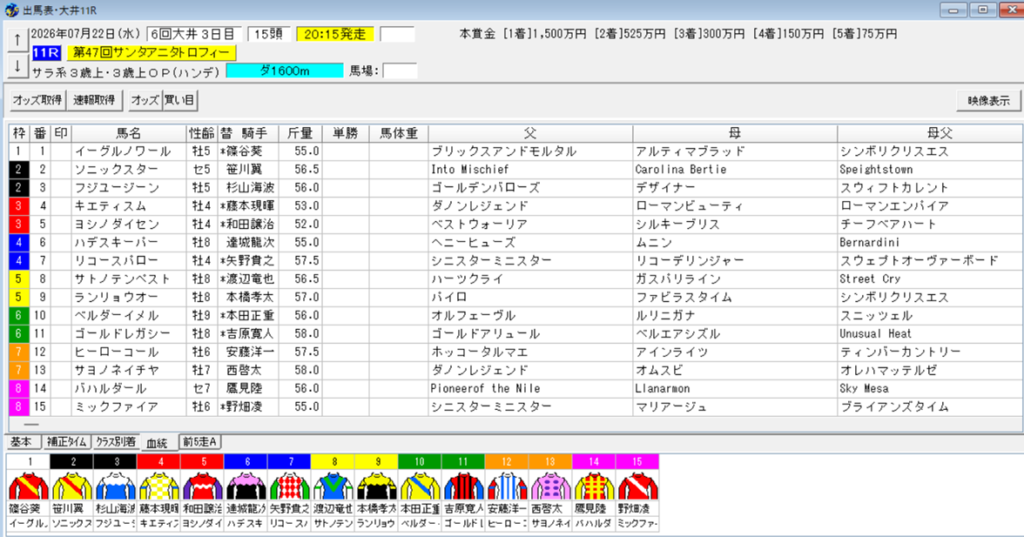Click the 枠 column header
The image size is (1024, 537).
19,133
